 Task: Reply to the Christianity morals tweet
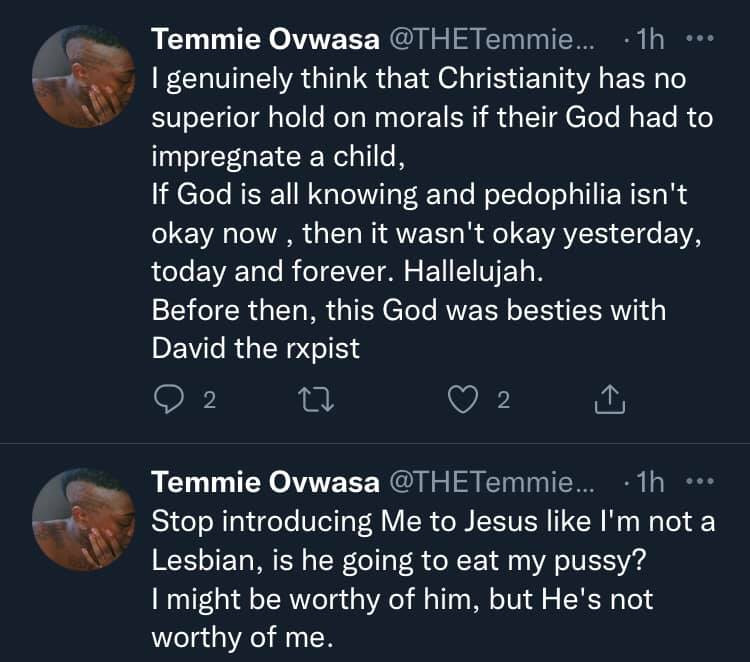click(166, 401)
